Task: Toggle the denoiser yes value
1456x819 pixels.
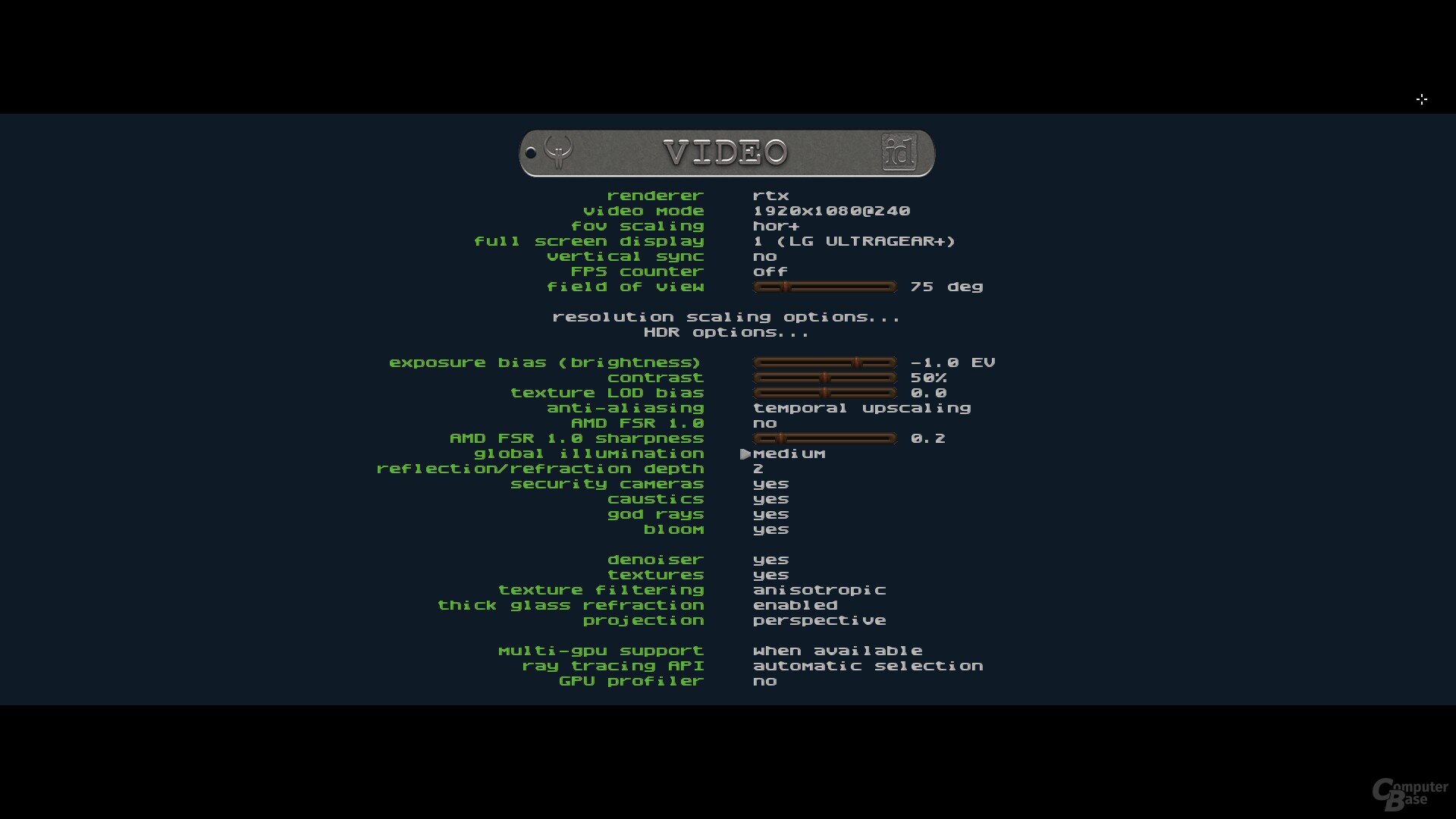Action: click(770, 560)
